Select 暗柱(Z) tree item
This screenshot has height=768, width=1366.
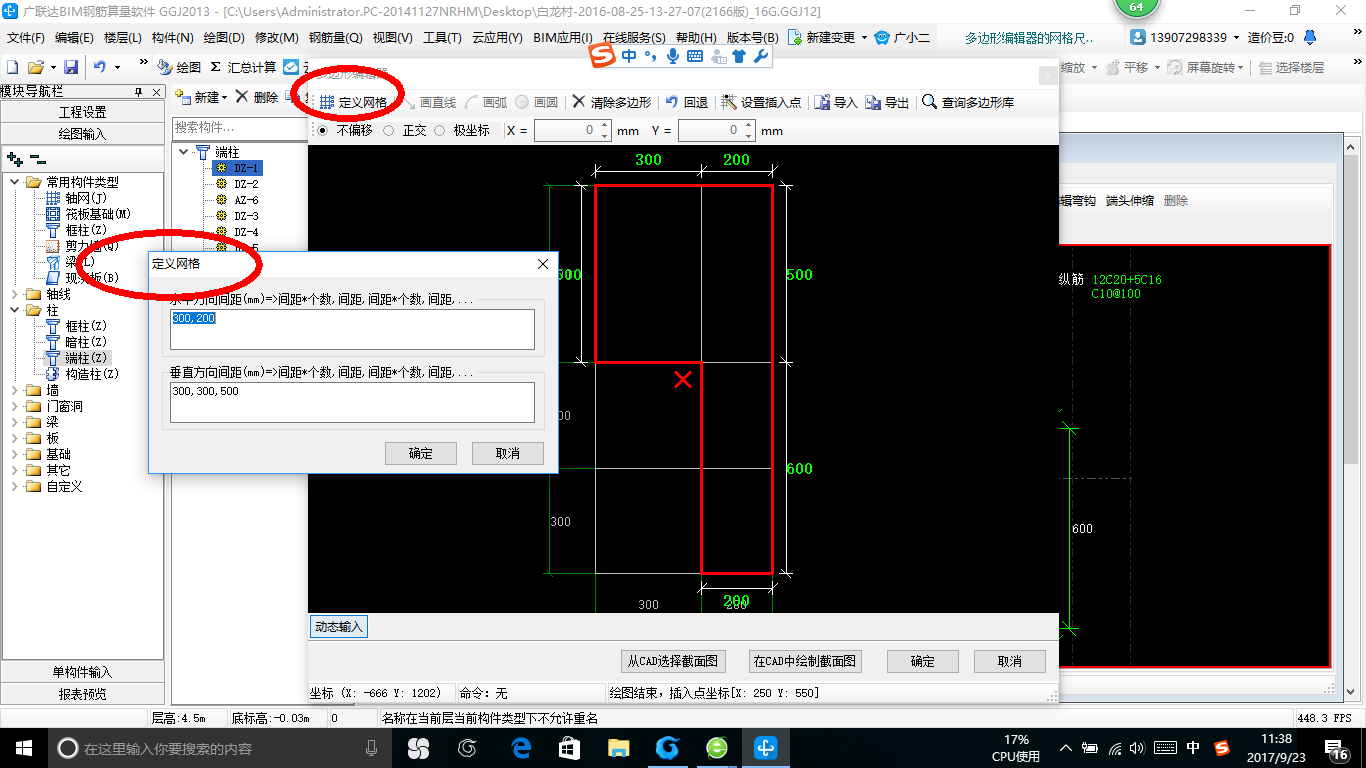coord(77,342)
